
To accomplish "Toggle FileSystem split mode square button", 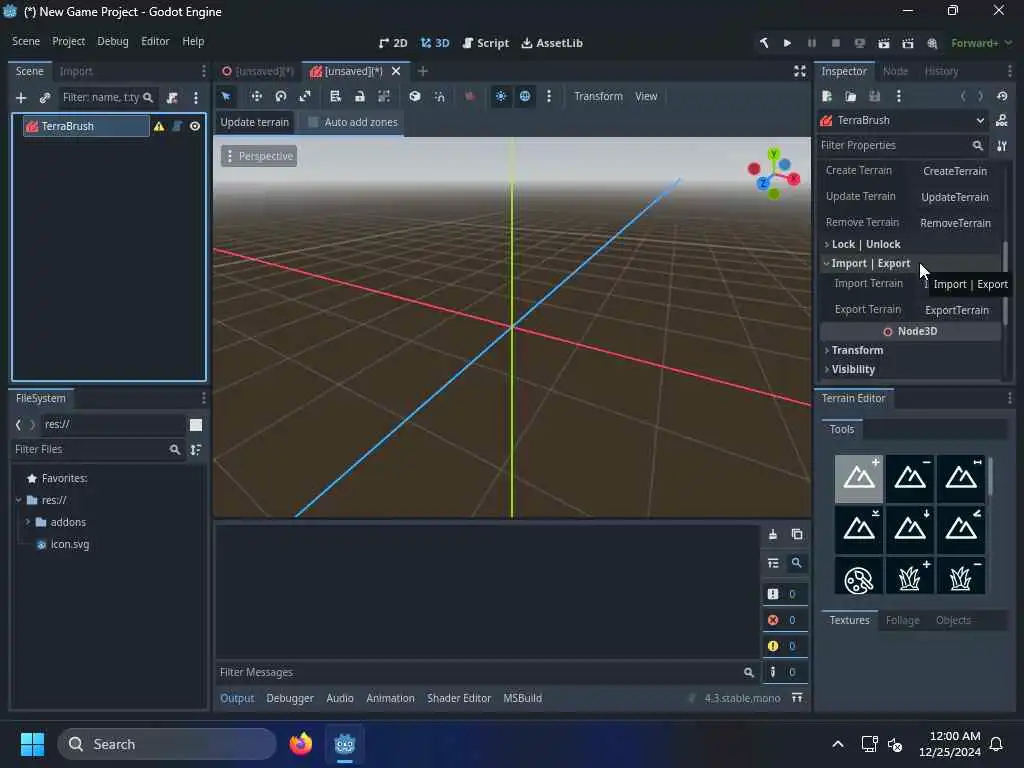I will (x=196, y=424).
